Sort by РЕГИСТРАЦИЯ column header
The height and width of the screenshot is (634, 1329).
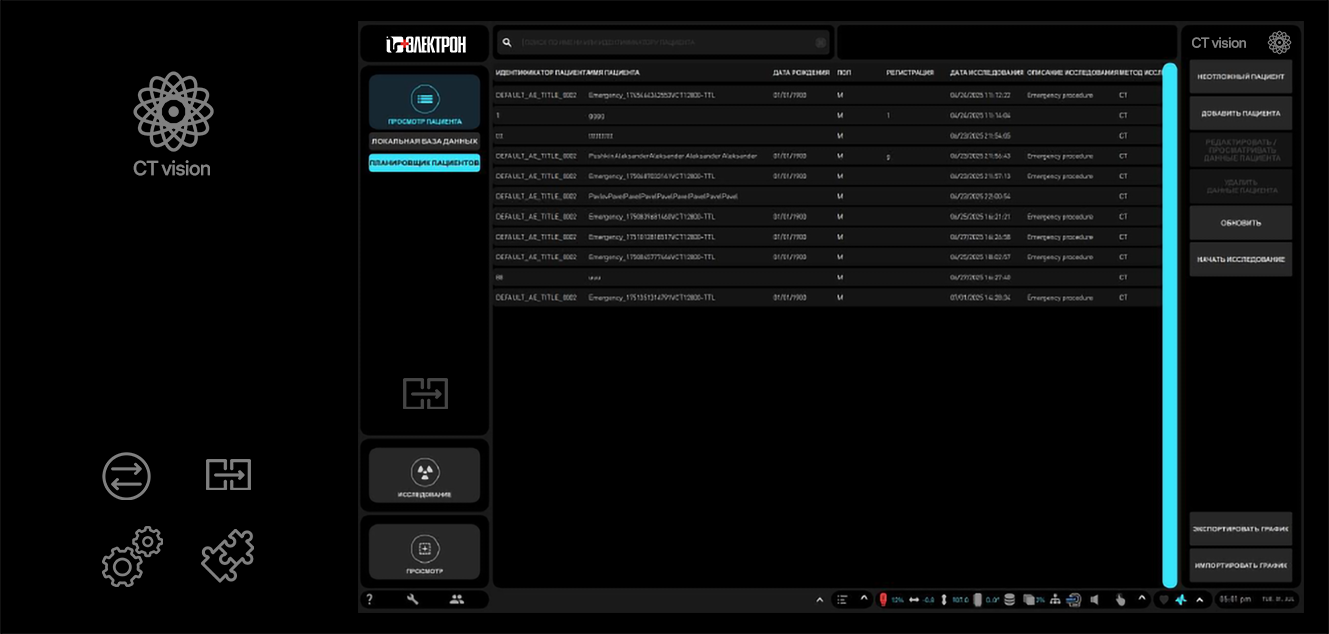click(x=910, y=72)
